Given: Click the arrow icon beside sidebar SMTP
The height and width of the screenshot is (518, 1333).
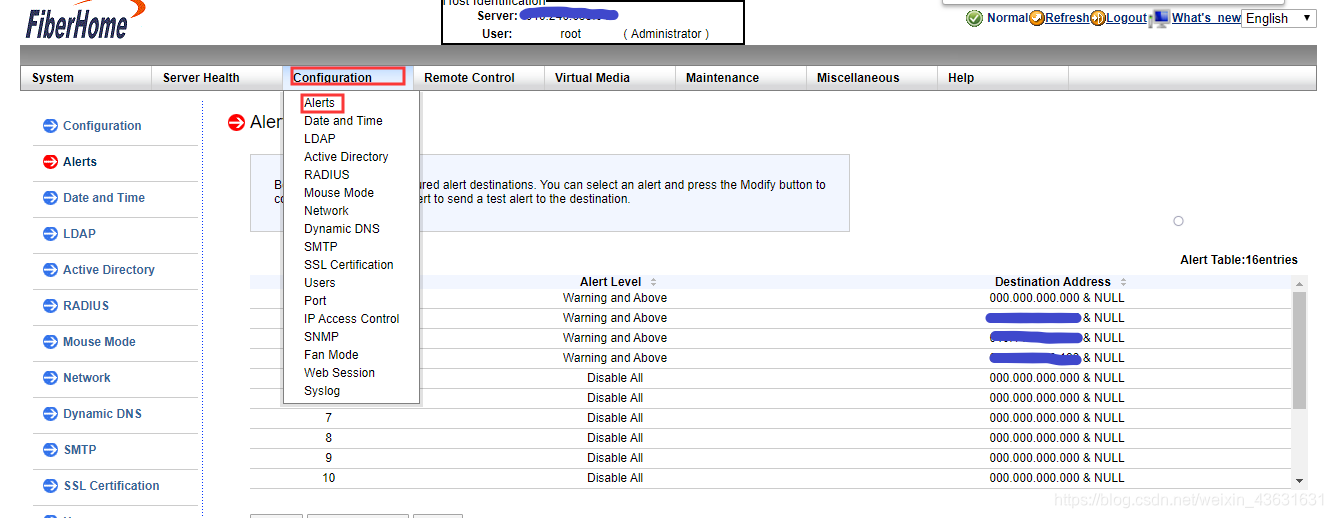Looking at the screenshot, I should 50,450.
